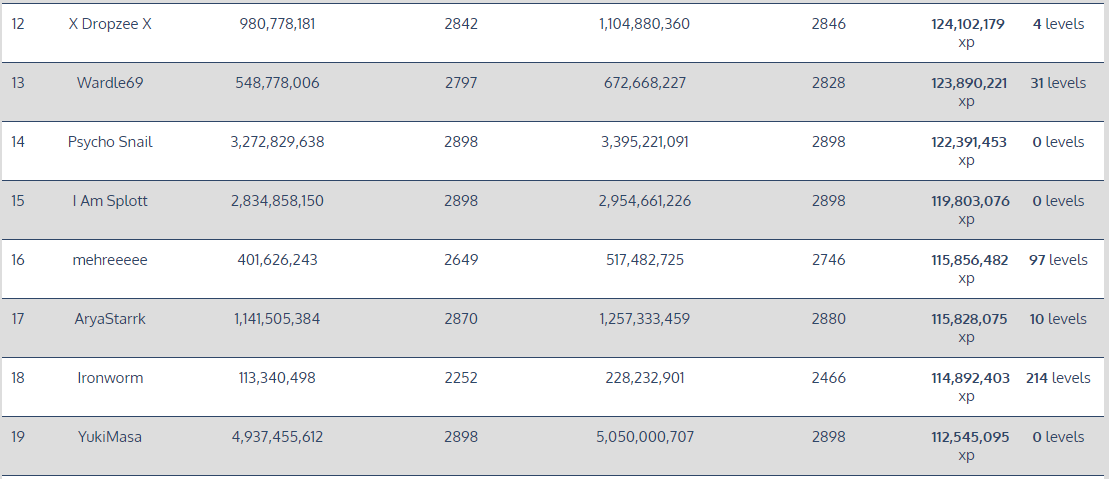1109x479 pixels.
Task: Select the 2252 starting level cell
Action: (461, 378)
